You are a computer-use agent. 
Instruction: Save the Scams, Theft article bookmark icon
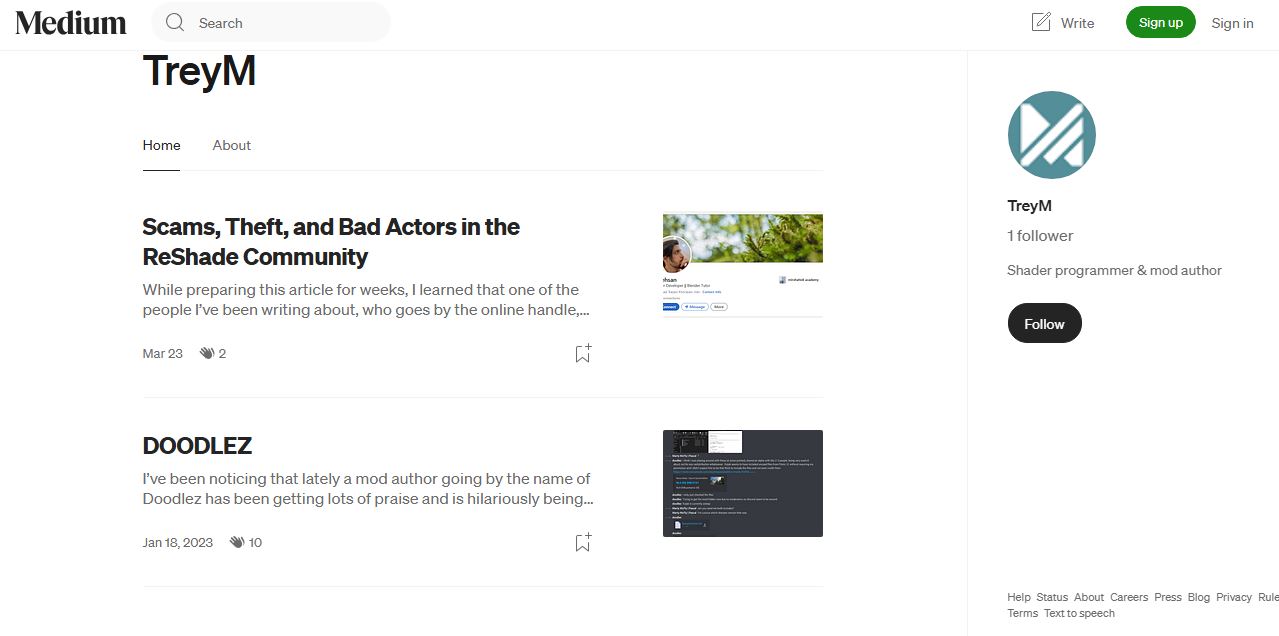pyautogui.click(x=583, y=353)
